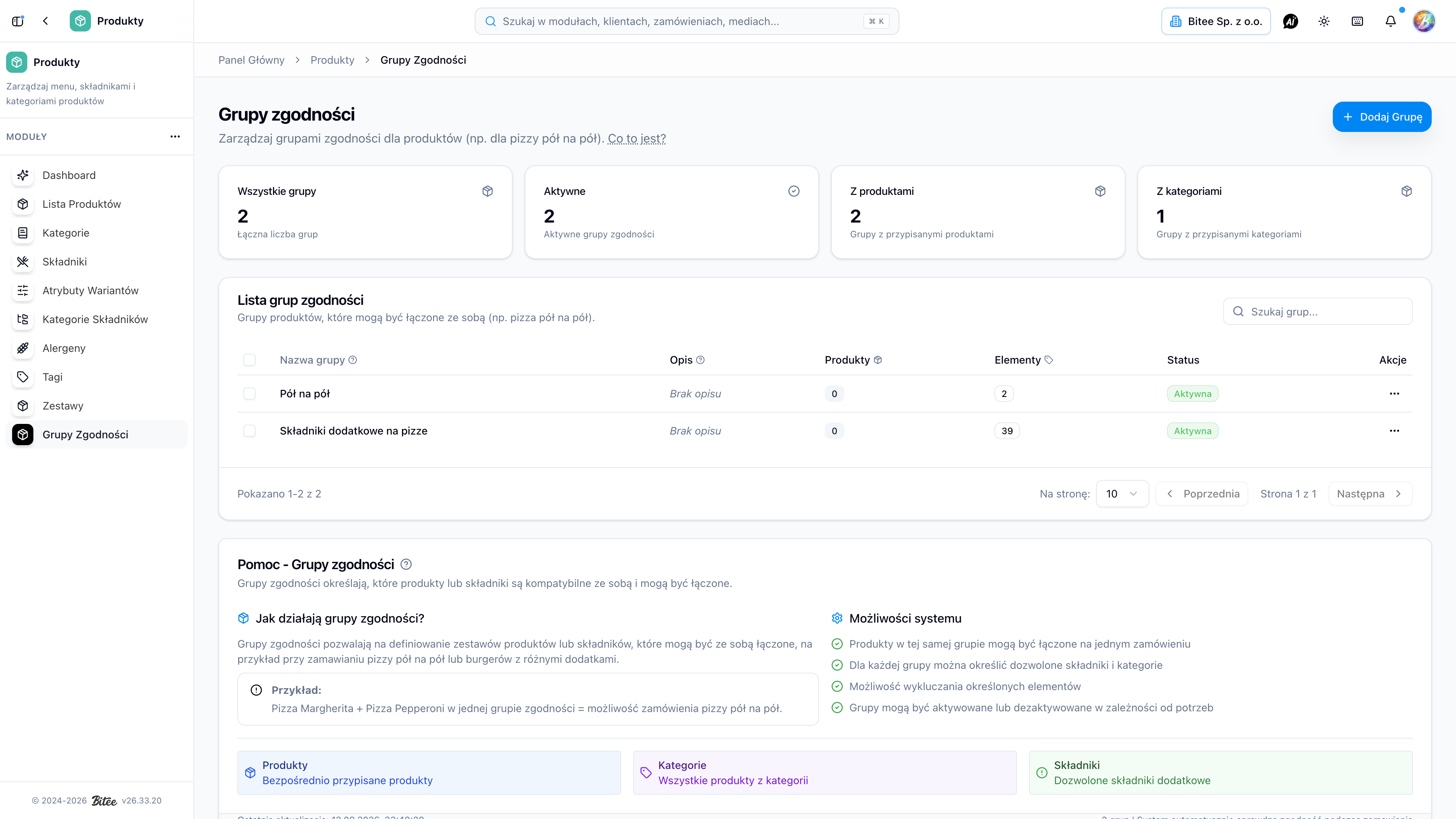Toggle the select-all groups checkbox

[249, 360]
